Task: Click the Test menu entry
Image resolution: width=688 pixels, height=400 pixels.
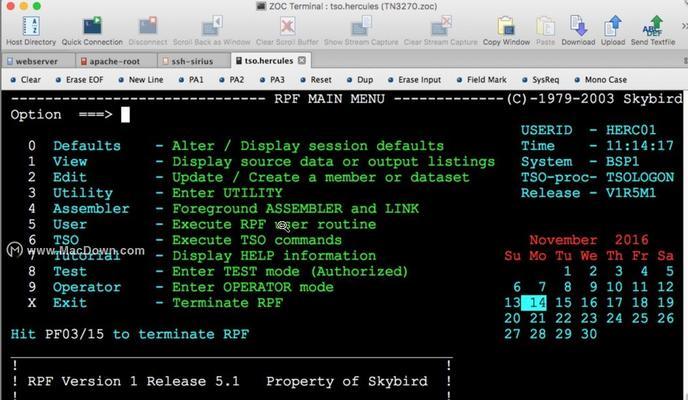Action: pyautogui.click(x=70, y=271)
